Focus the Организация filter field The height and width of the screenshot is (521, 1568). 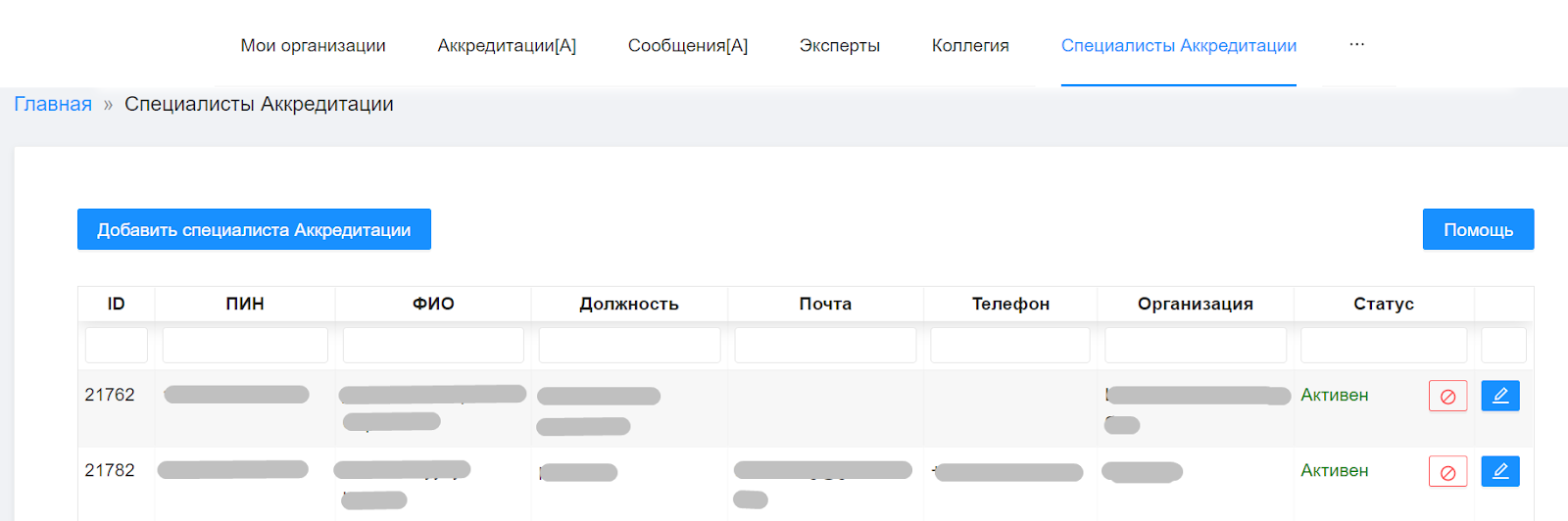pyautogui.click(x=1196, y=345)
